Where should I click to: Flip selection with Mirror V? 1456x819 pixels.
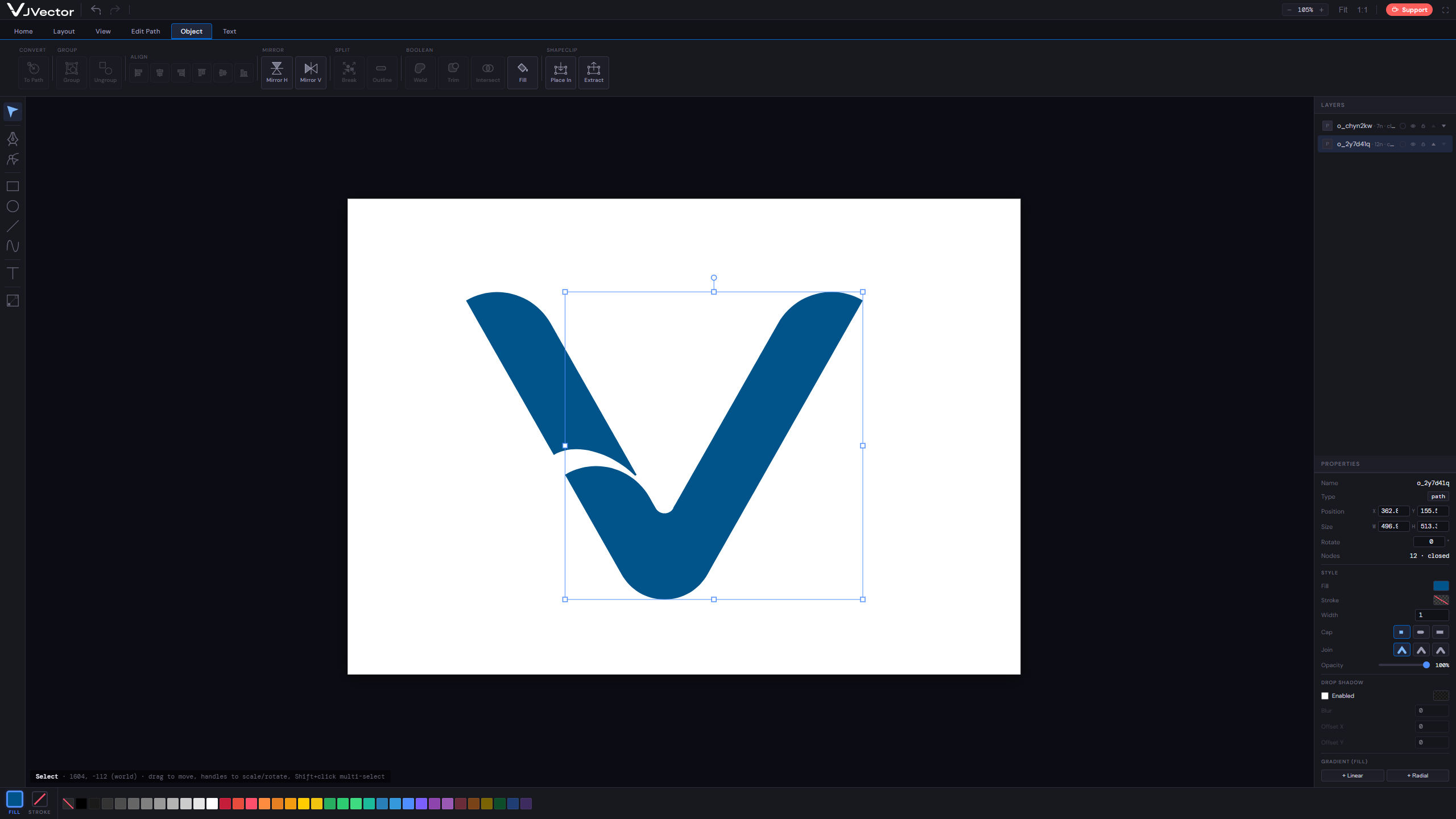[311, 72]
